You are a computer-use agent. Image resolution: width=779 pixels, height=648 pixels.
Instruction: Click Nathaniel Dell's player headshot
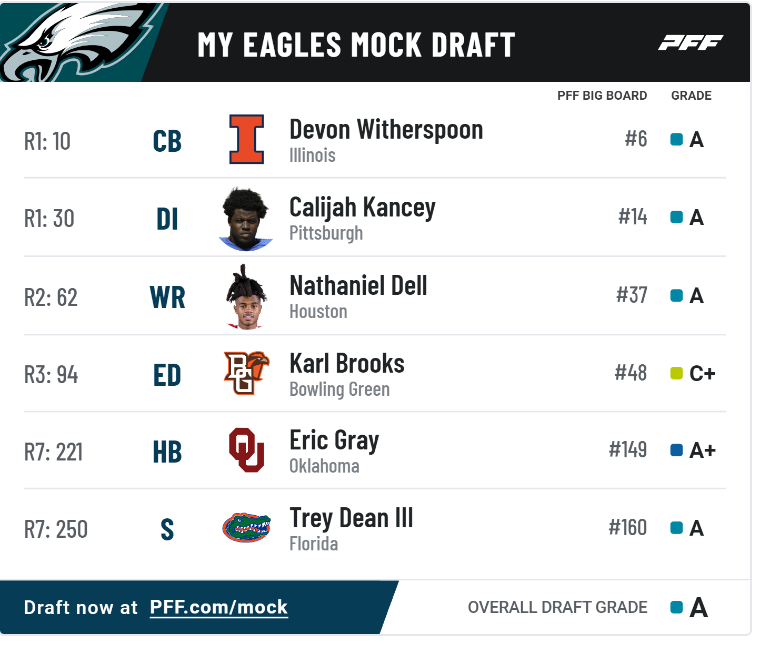(x=246, y=296)
